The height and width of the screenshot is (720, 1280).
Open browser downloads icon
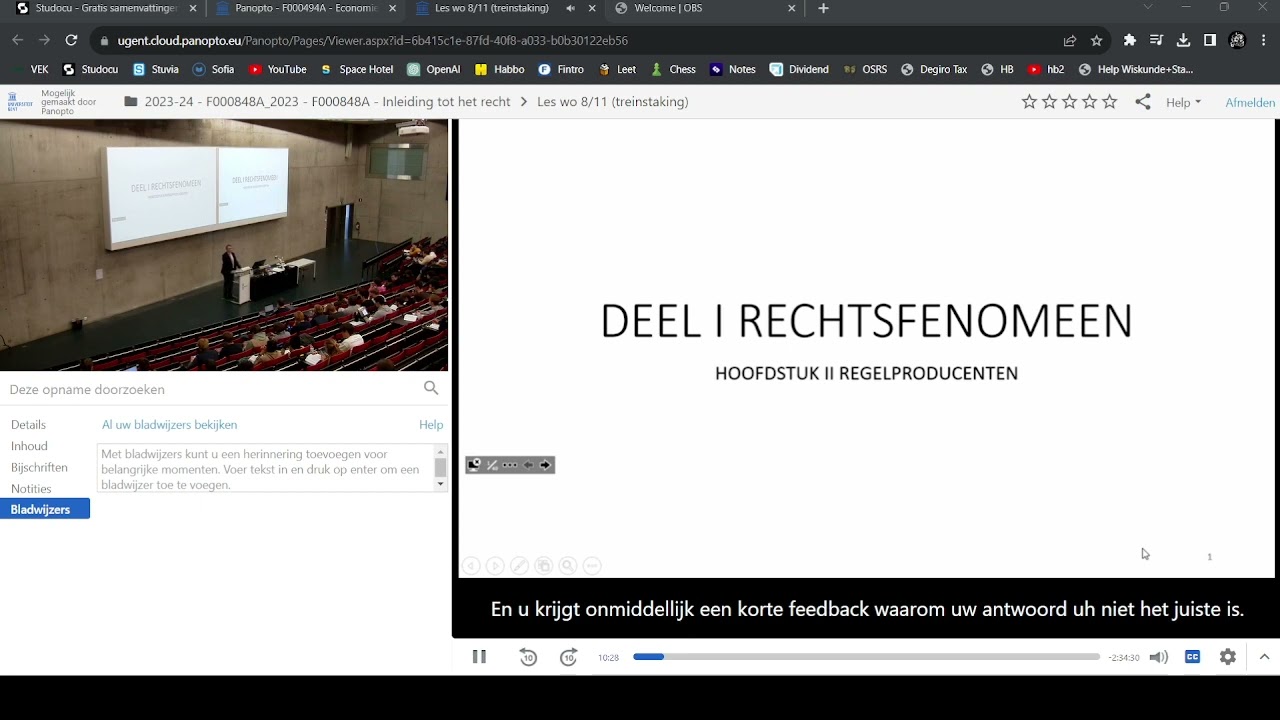pyautogui.click(x=1183, y=40)
